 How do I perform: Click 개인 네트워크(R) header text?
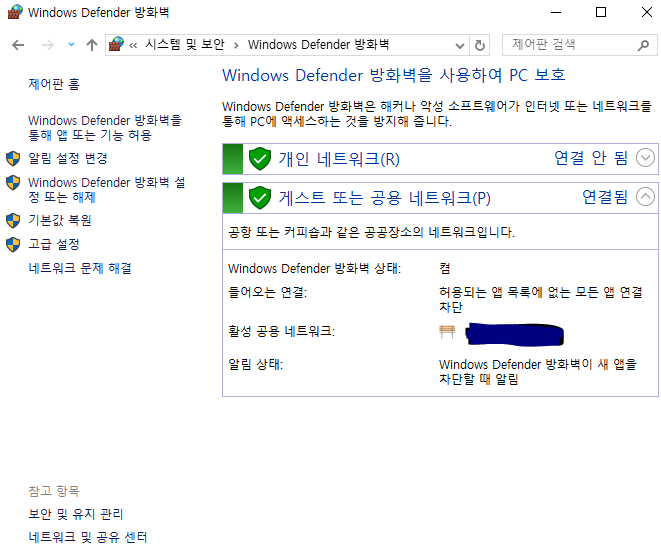(x=339, y=159)
